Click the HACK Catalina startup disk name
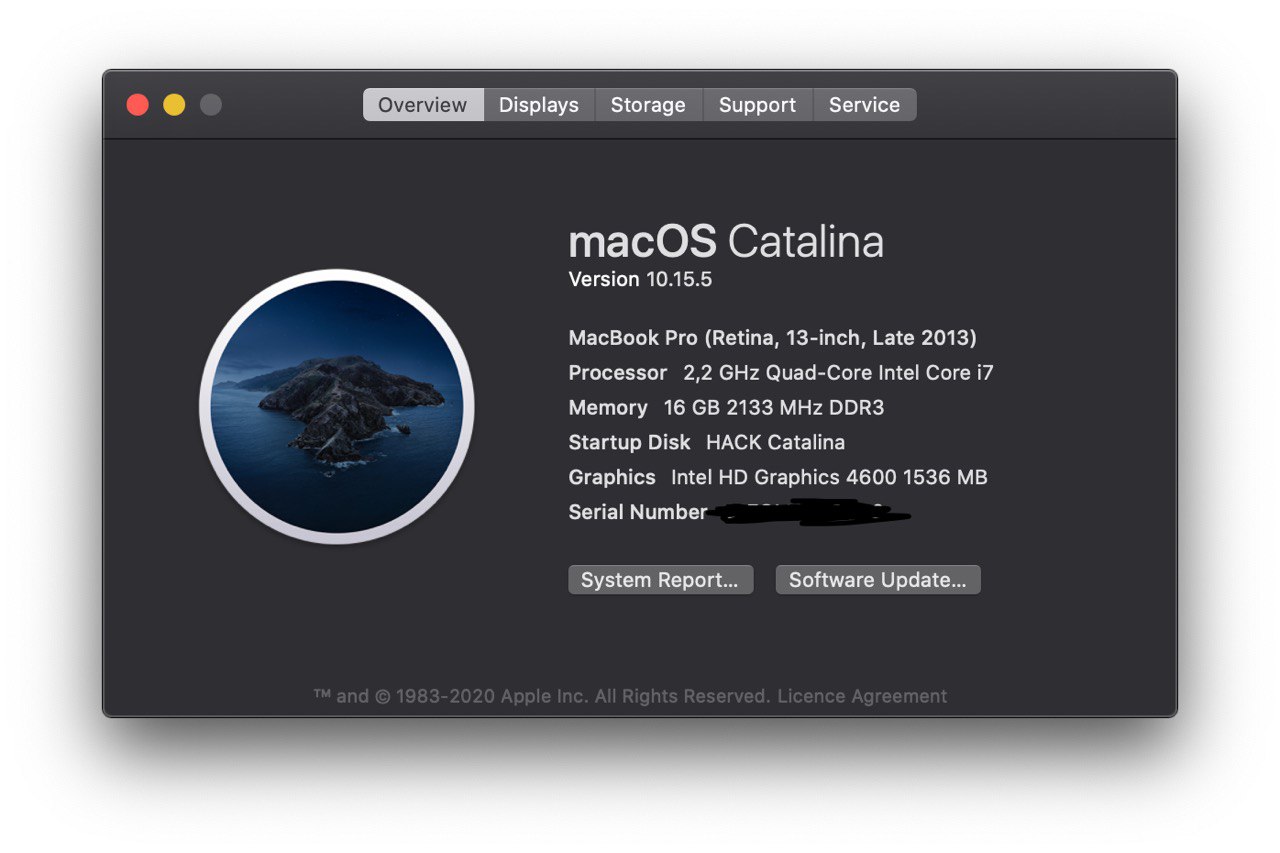The image size is (1280, 853). [775, 442]
